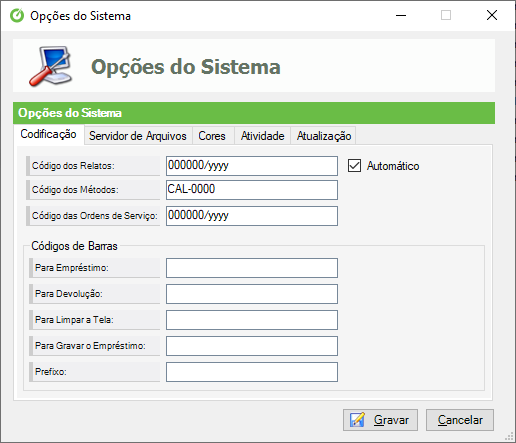Viewport: 516px width, 443px height.
Task: Minimize the Opções do Sistema window
Action: click(x=401, y=15)
